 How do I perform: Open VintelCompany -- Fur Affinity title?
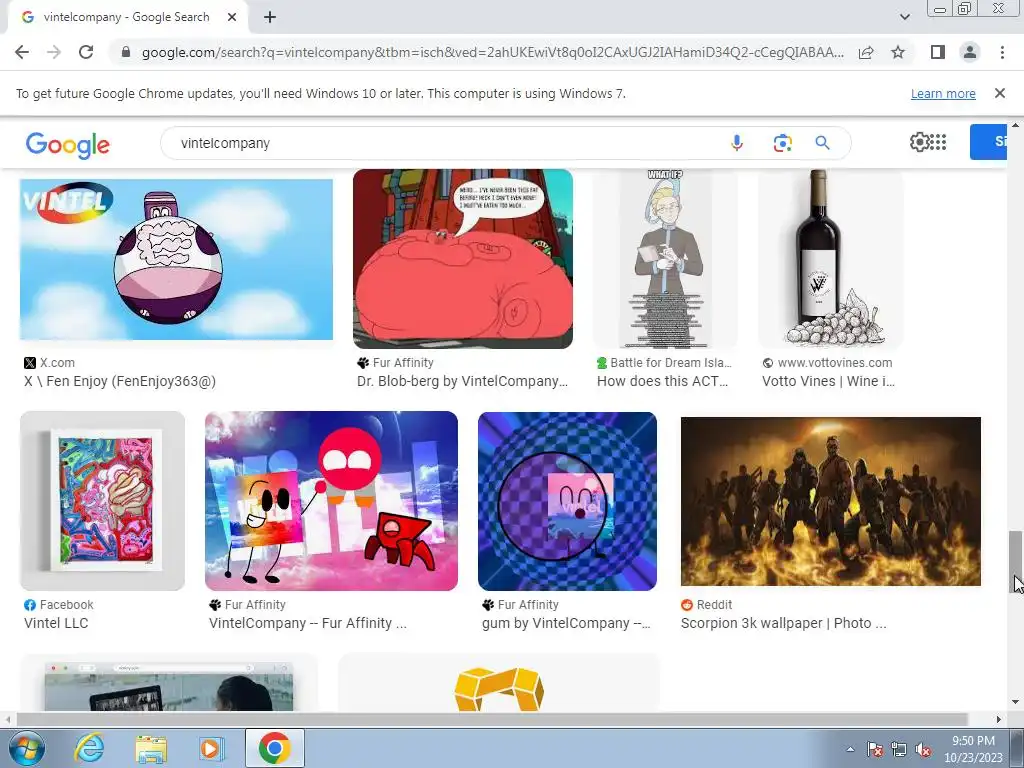(x=308, y=623)
